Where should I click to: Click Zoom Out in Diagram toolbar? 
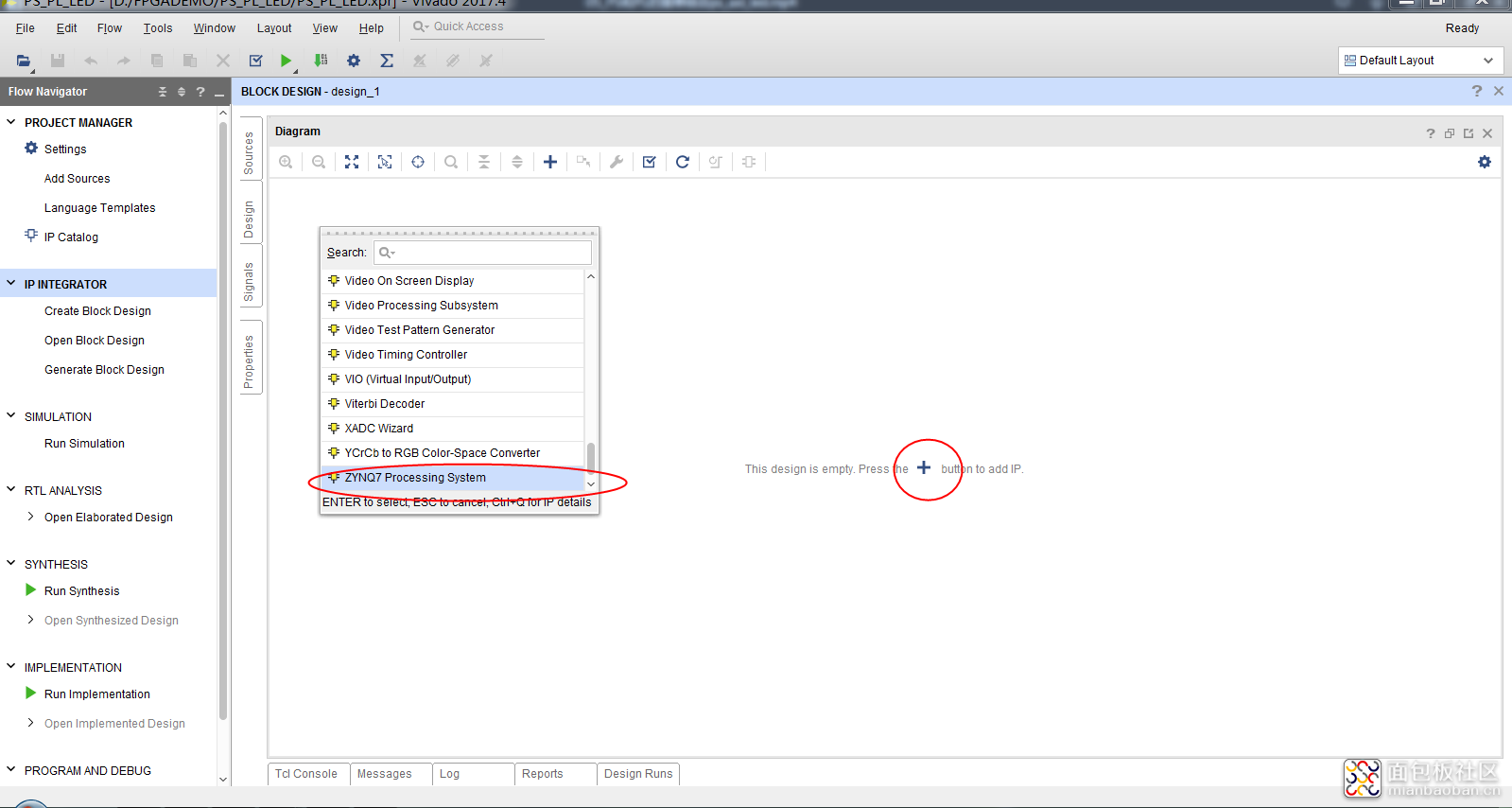[319, 162]
